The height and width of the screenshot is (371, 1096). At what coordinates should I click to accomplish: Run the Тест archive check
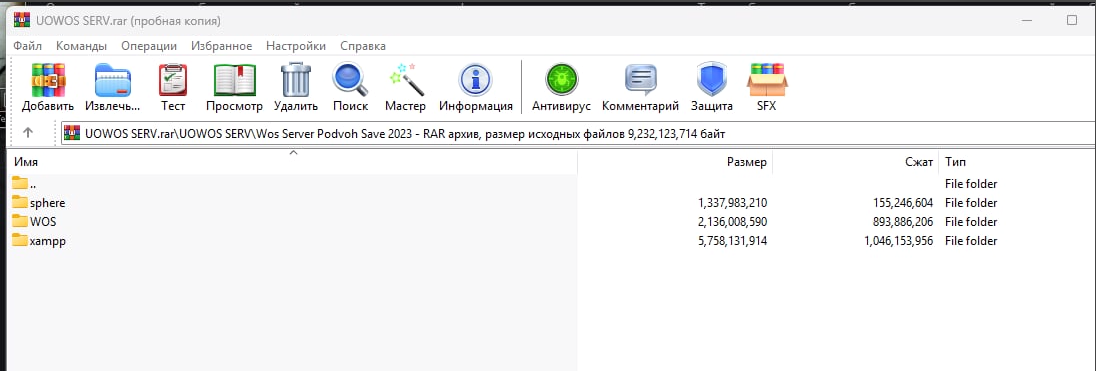173,87
